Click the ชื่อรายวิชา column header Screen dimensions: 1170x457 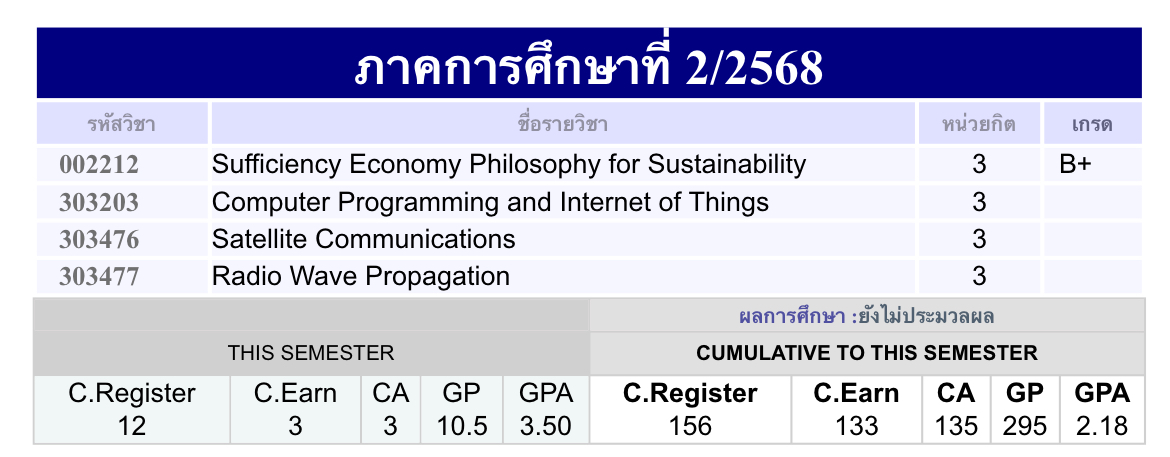point(563,125)
